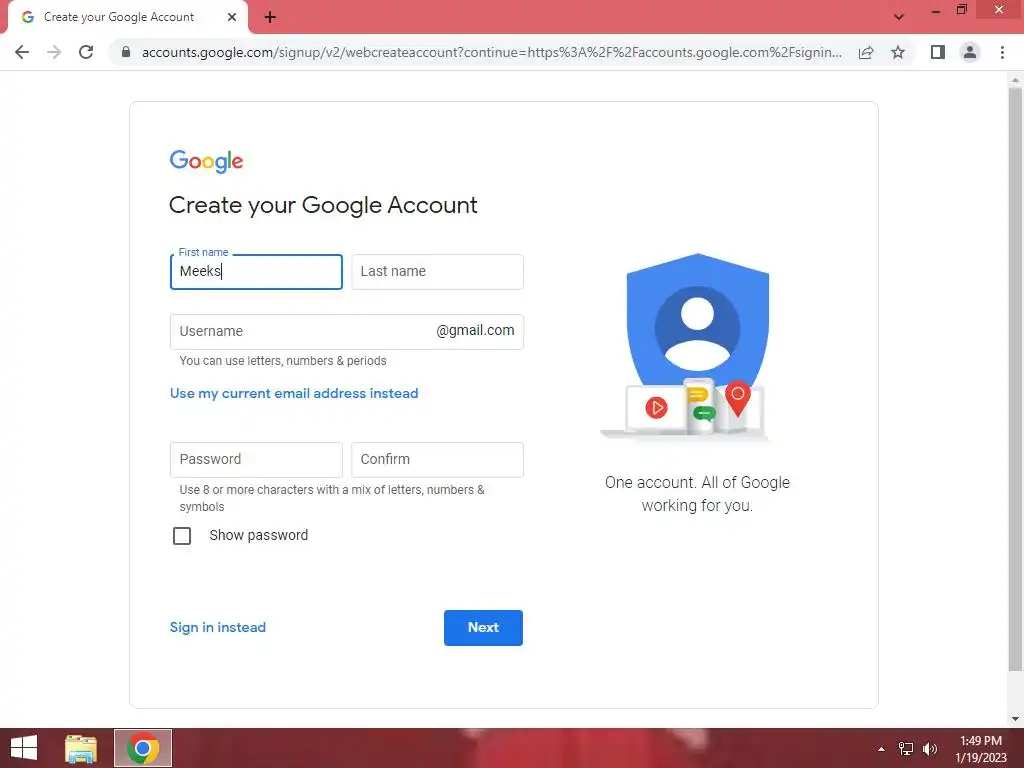Screen dimensions: 1024x768
Task: Click the address bar URL
Action: click(491, 52)
